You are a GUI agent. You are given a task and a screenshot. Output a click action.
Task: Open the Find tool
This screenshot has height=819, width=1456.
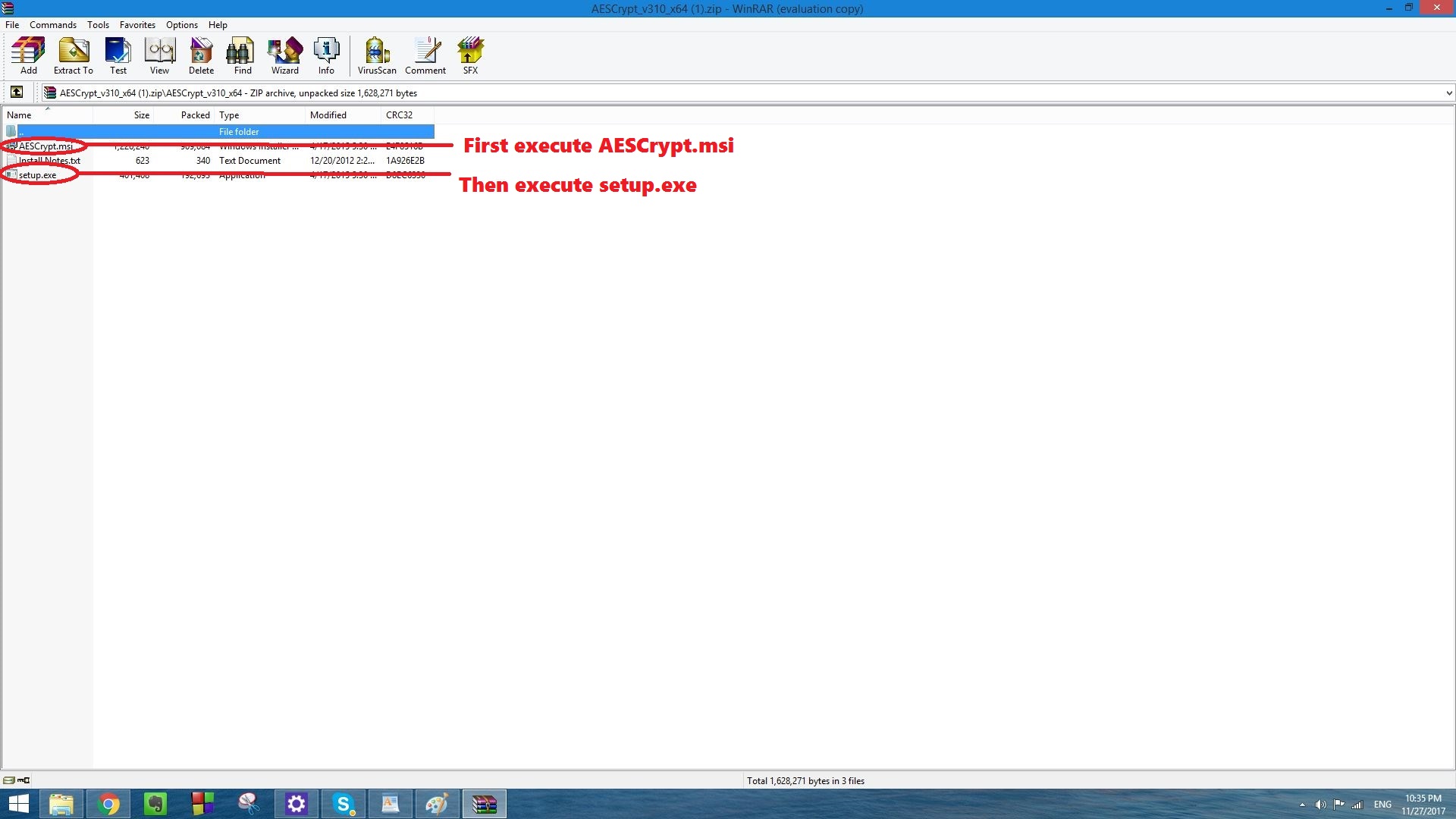tap(243, 56)
